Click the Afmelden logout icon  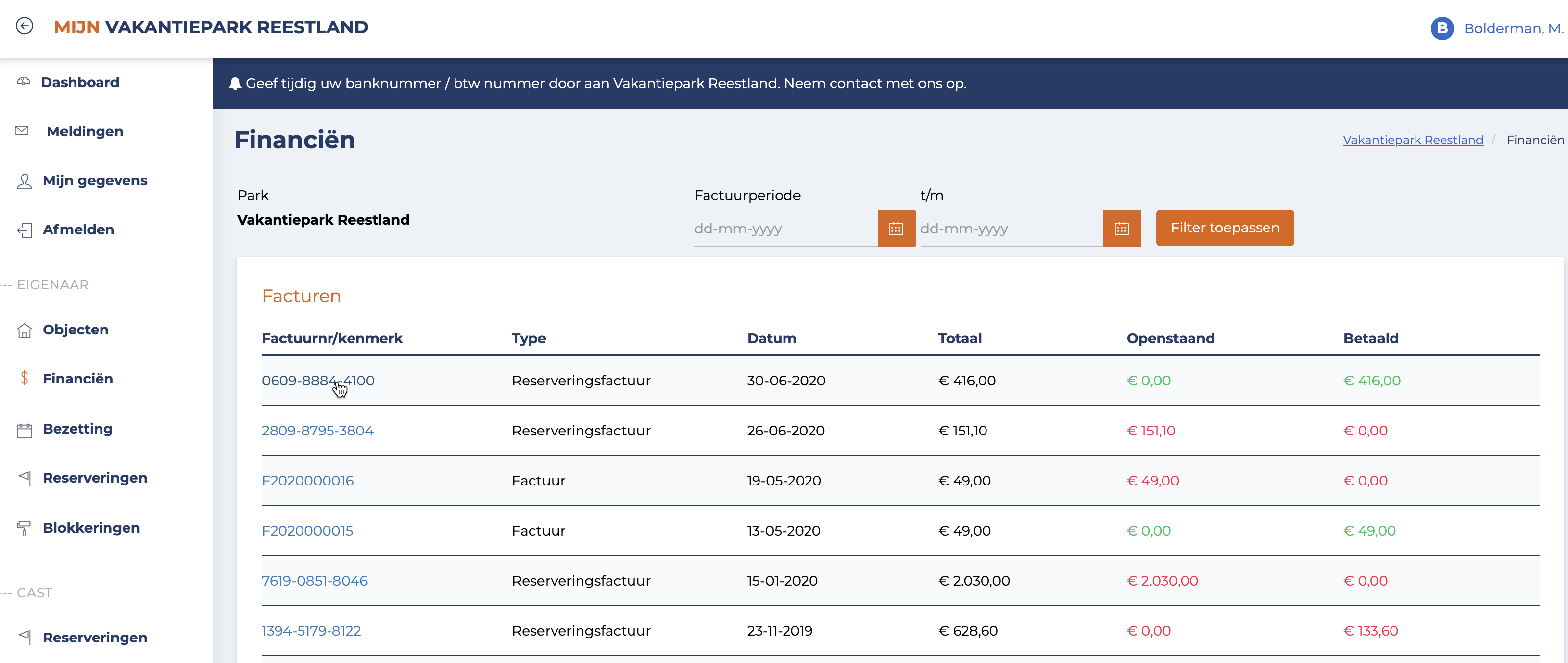(25, 230)
